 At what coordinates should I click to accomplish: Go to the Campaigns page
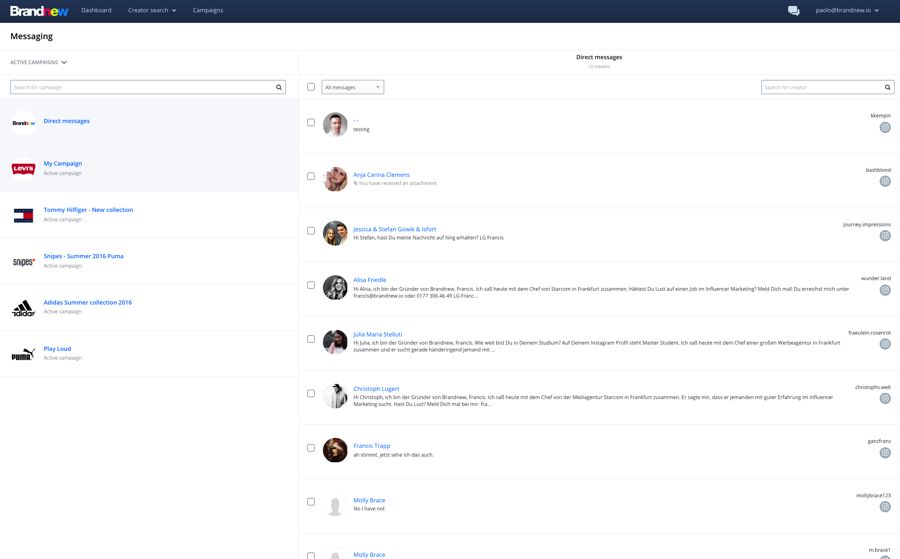[208, 10]
